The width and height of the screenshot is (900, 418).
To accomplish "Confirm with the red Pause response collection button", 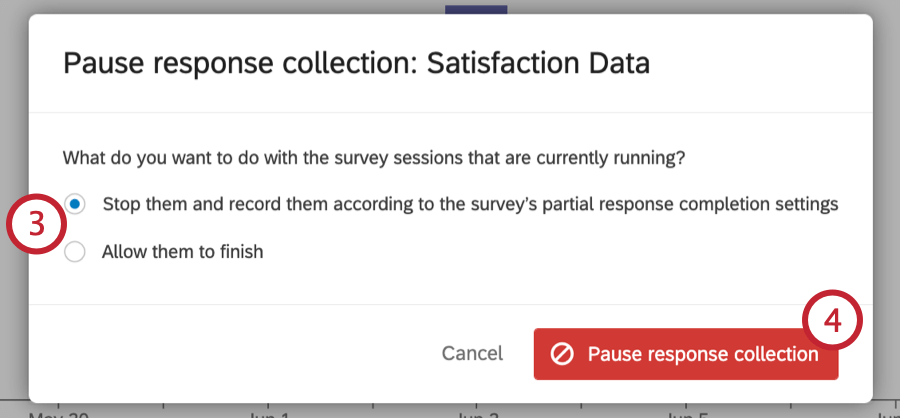I will click(685, 354).
